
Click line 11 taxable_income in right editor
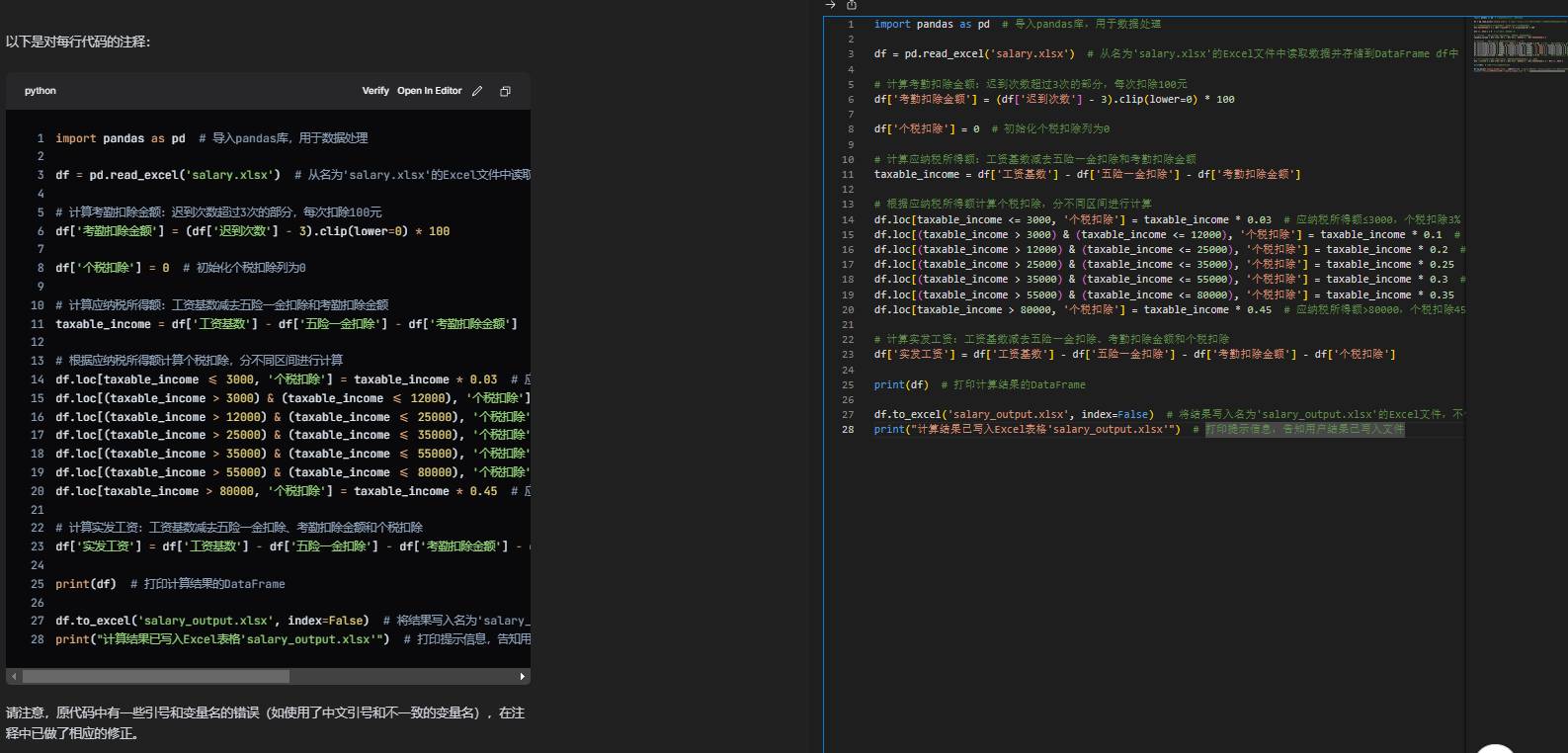1087,174
